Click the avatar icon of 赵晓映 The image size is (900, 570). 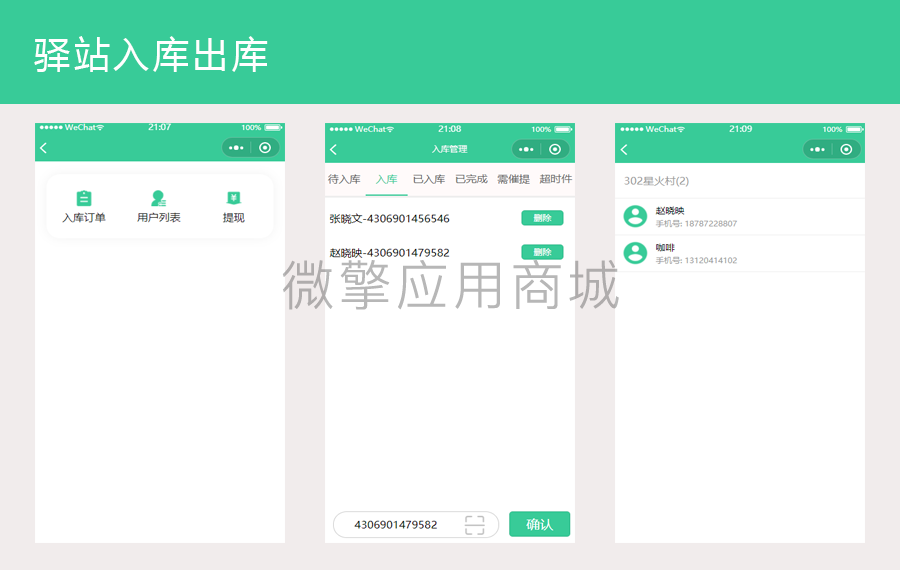635,216
